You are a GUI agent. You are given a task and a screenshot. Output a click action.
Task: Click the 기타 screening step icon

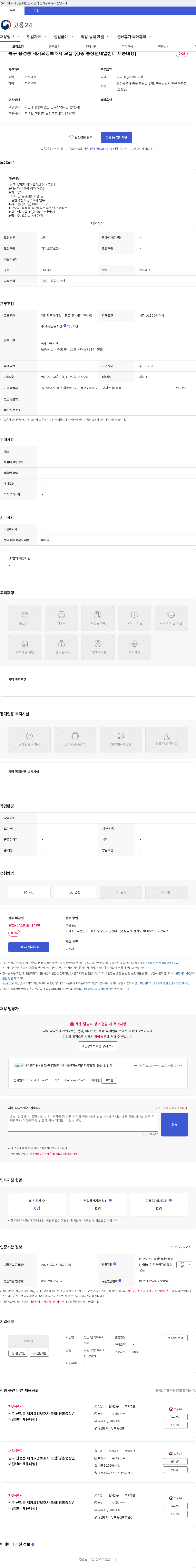pos(166,892)
